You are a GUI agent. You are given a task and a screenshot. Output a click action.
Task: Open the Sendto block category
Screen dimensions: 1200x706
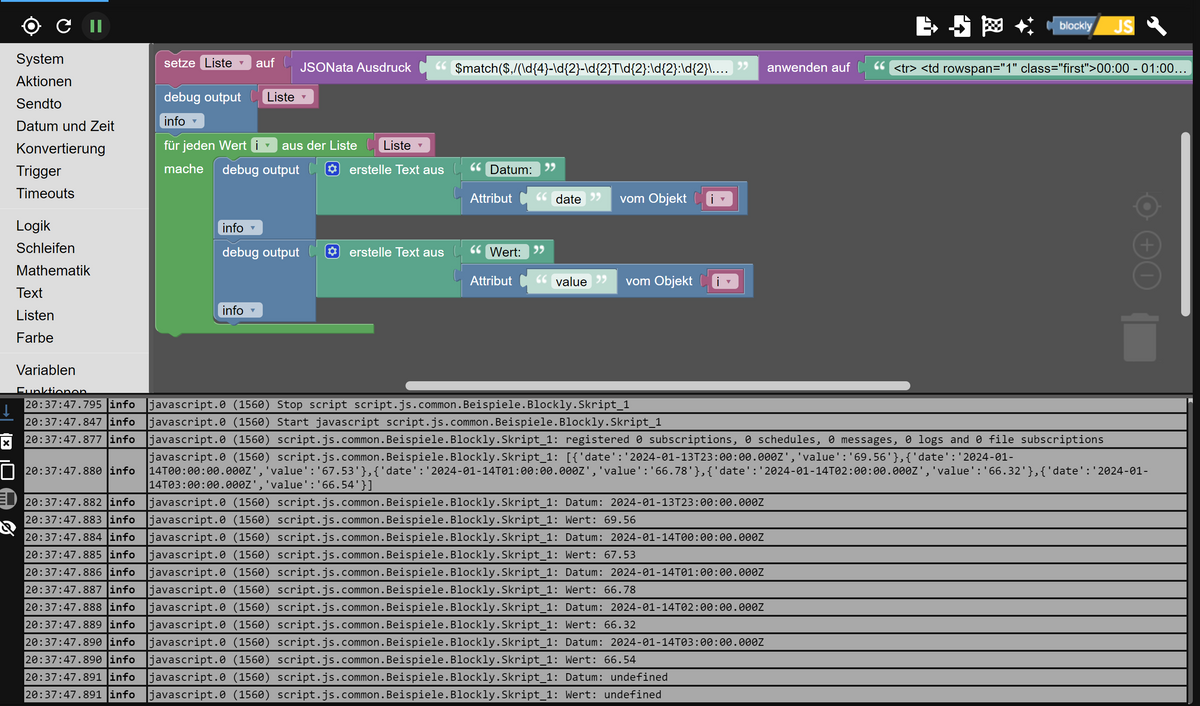coord(39,104)
